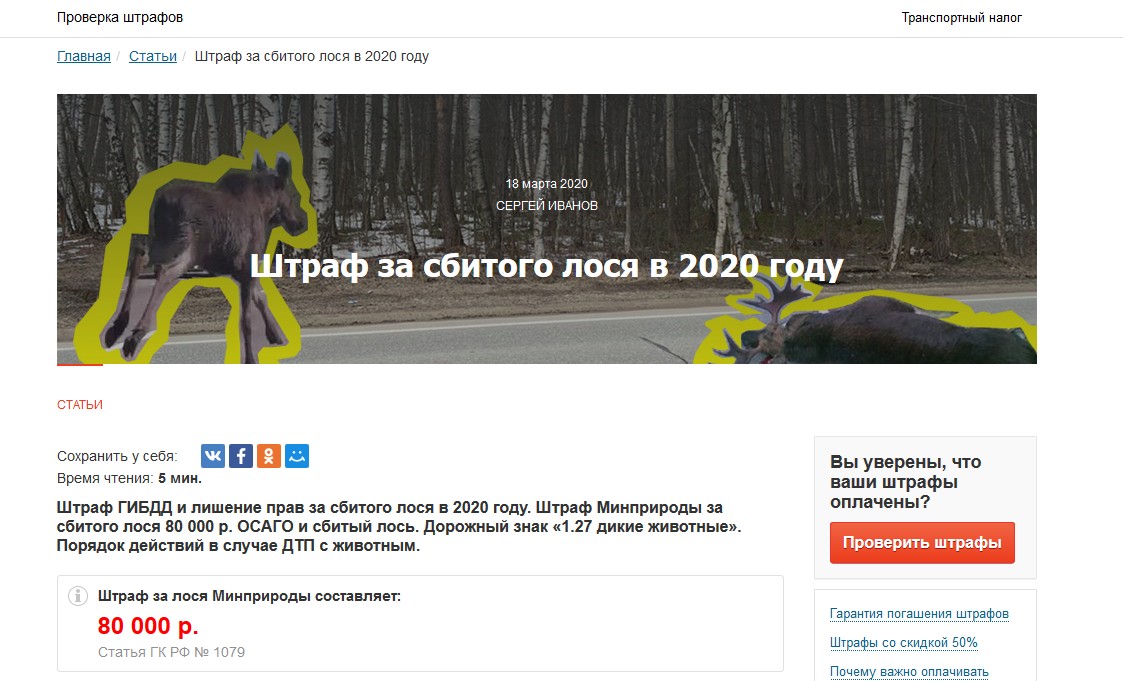Click the red СТАТЬИ category label
Screen dimensions: 1123x681
click(79, 405)
